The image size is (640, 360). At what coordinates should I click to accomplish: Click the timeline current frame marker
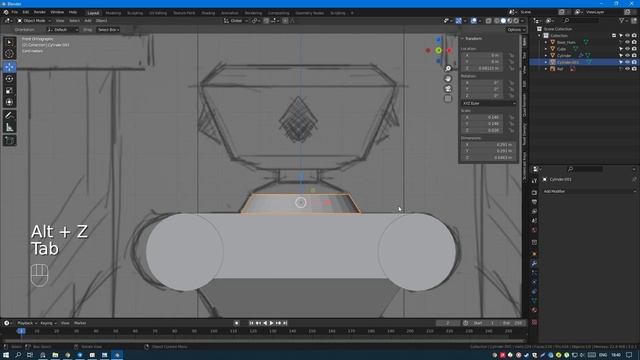[x=21, y=331]
